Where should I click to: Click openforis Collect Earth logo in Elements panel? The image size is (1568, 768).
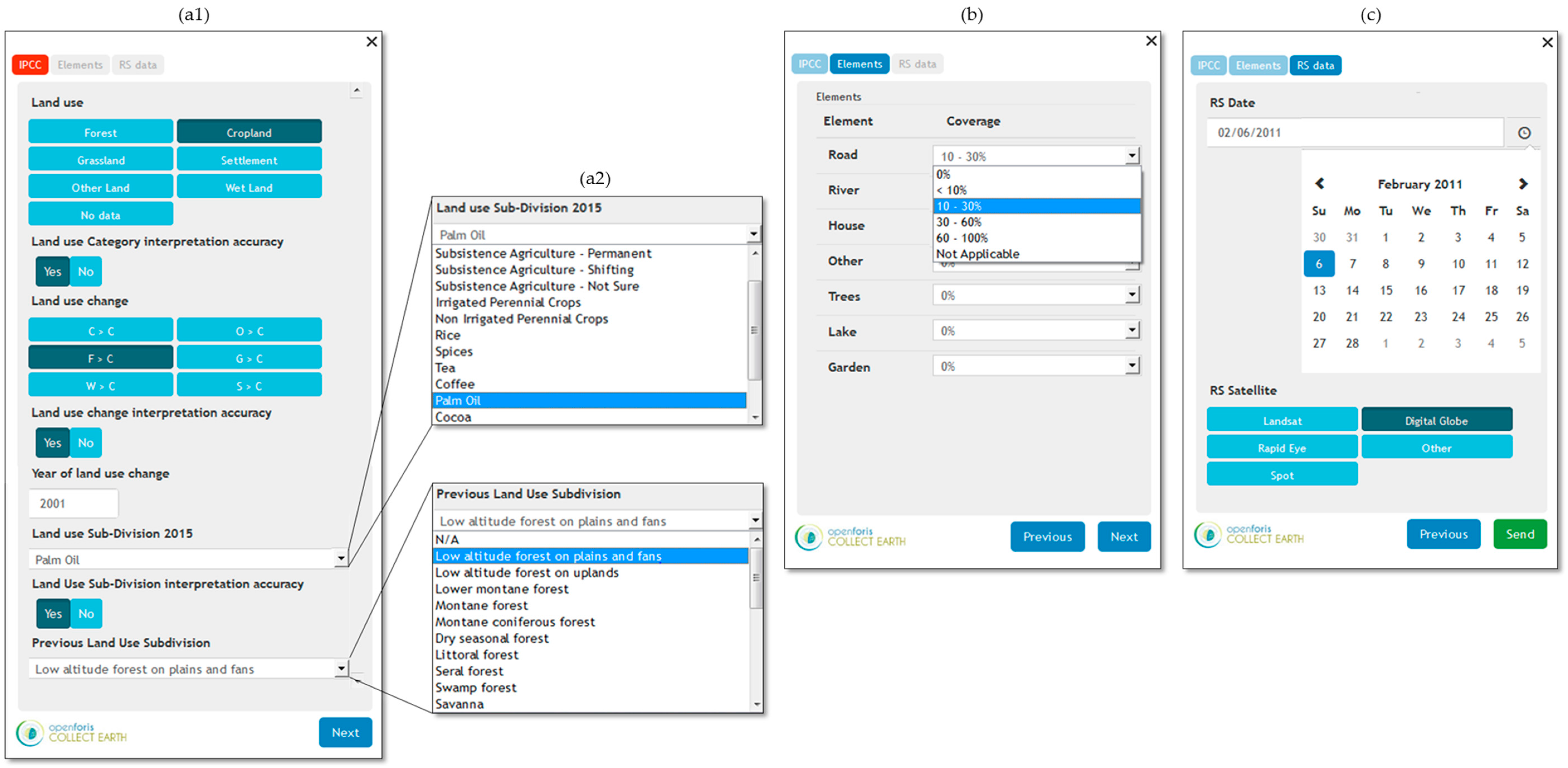tap(850, 537)
